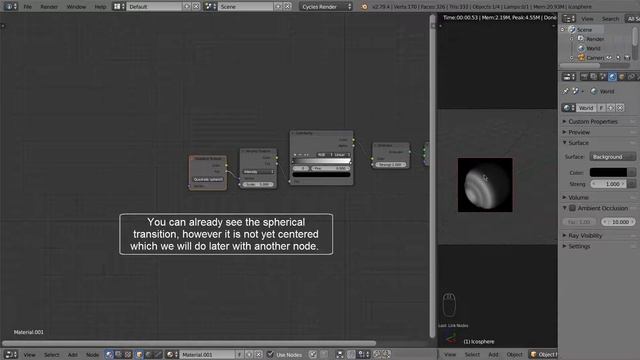The height and width of the screenshot is (360, 640).
Task: Select the compositing node tree type
Action: (x=118, y=355)
